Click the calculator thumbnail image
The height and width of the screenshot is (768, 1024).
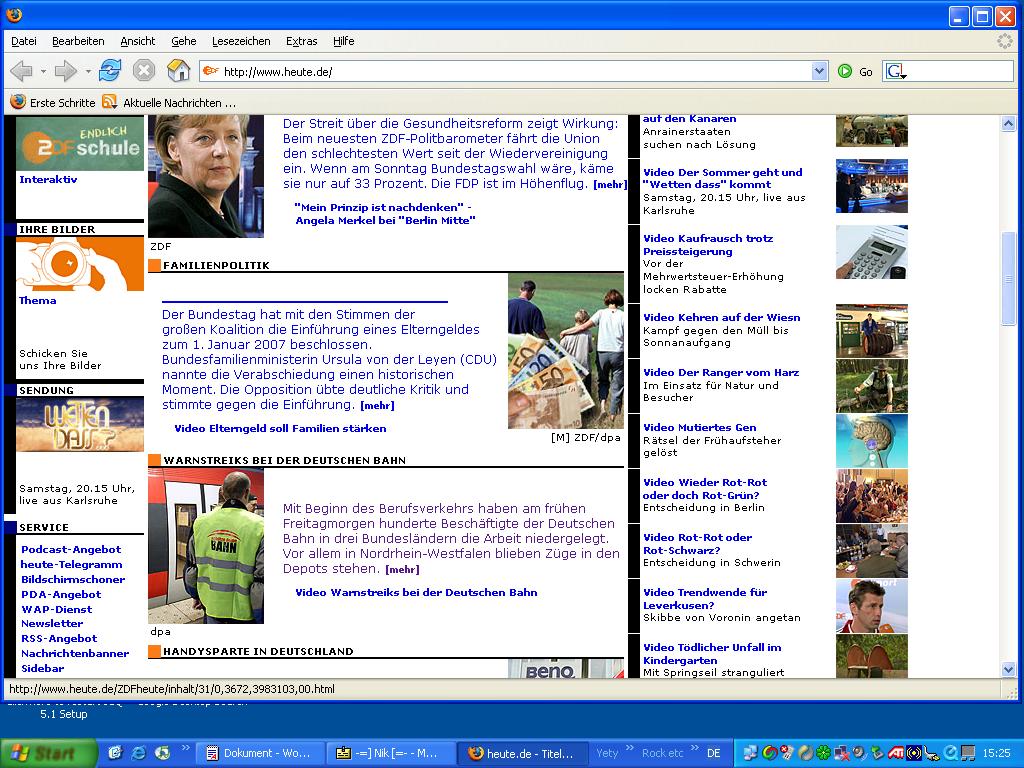[872, 252]
